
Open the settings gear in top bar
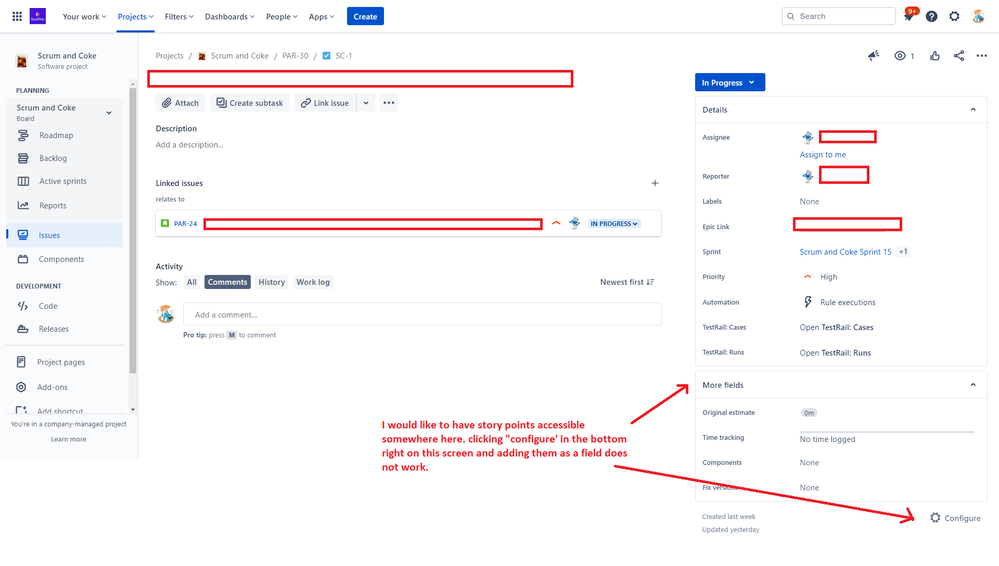click(x=954, y=17)
